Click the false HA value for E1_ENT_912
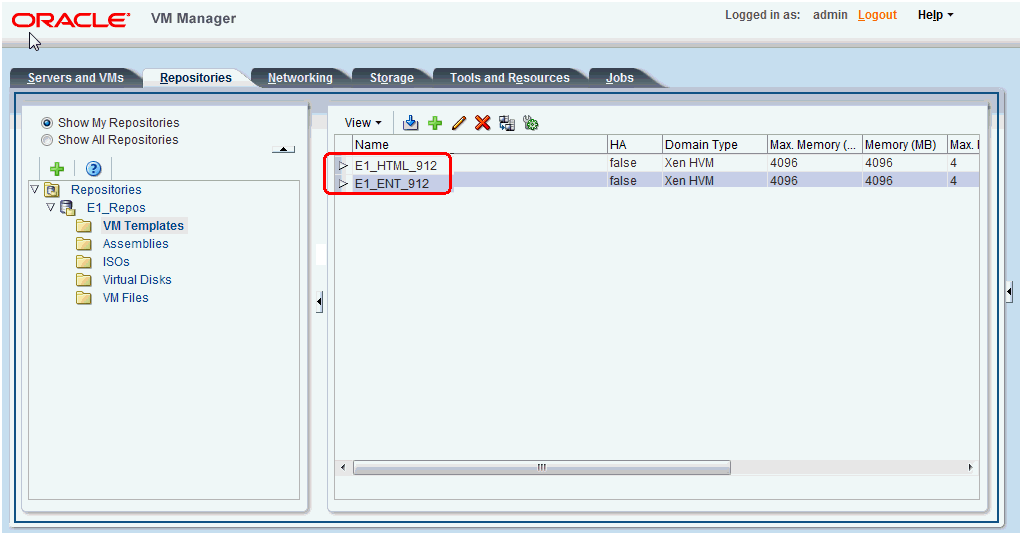 [x=623, y=180]
